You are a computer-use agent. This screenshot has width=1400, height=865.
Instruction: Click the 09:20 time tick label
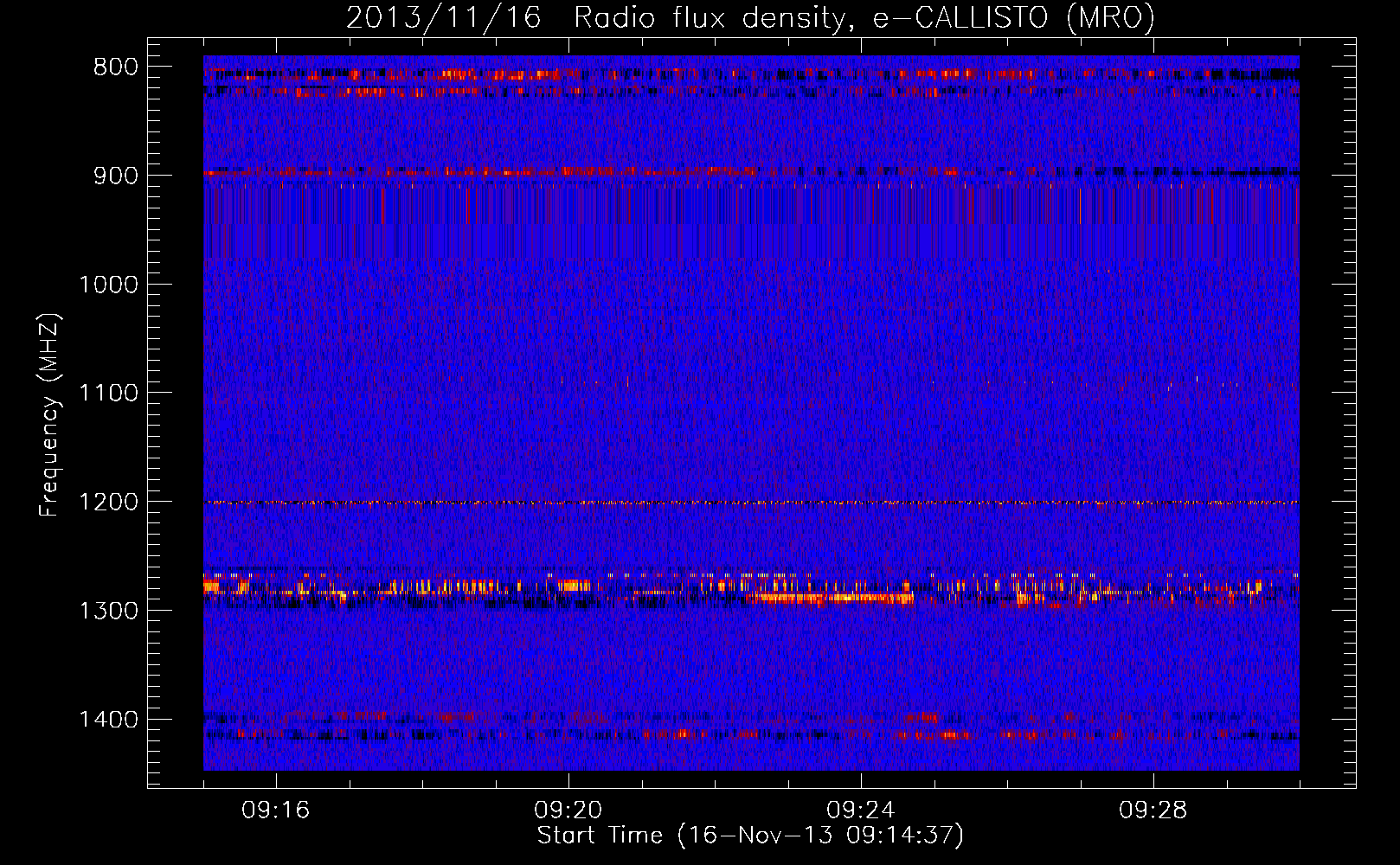[x=568, y=811]
